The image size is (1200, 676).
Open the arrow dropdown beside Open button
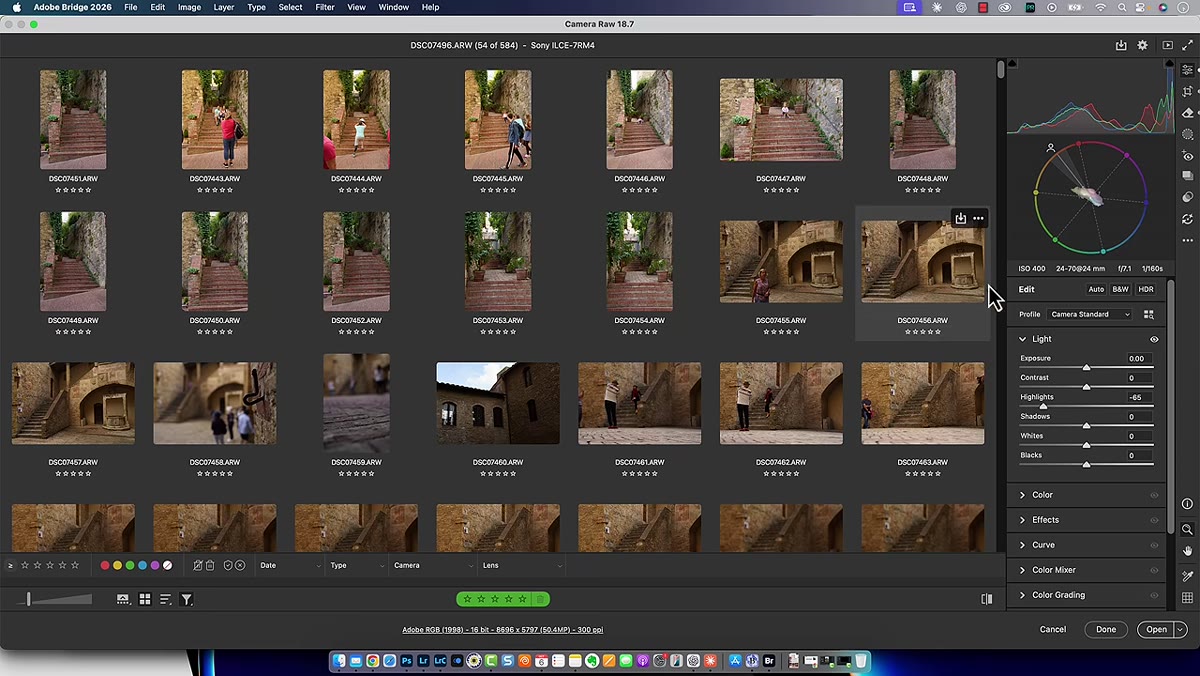point(1180,629)
